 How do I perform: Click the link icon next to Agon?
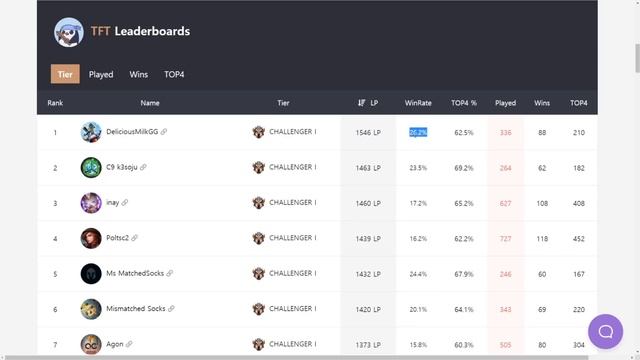click(129, 344)
